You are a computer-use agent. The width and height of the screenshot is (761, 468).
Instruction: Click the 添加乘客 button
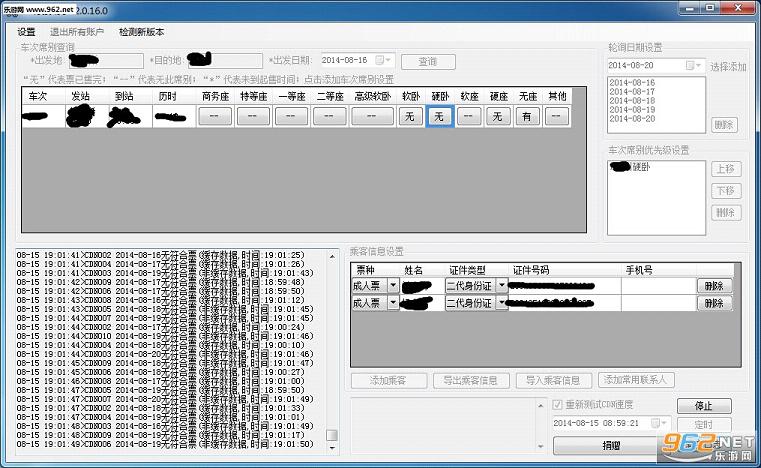click(389, 381)
